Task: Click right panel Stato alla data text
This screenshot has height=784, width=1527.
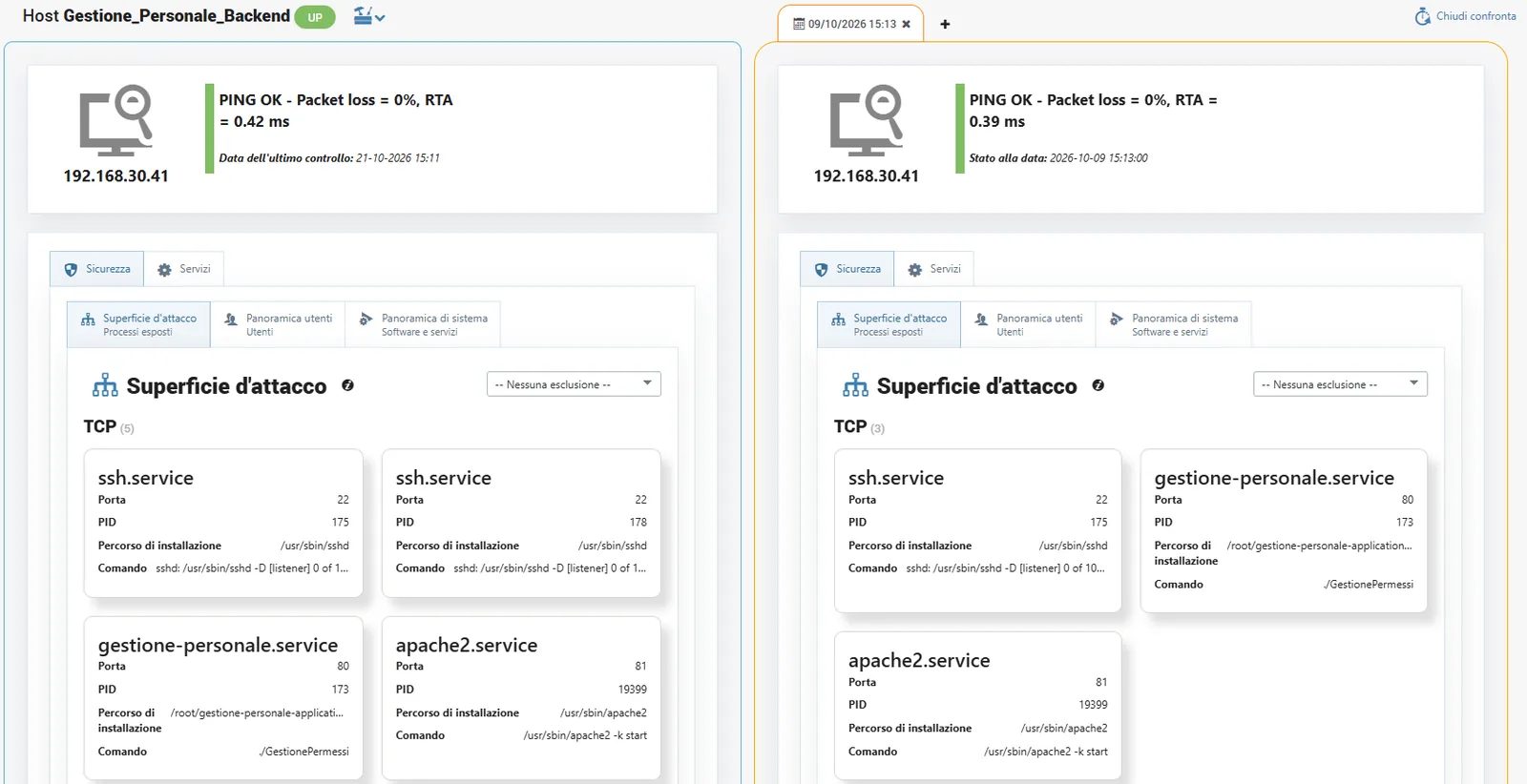Action: 1058,158
